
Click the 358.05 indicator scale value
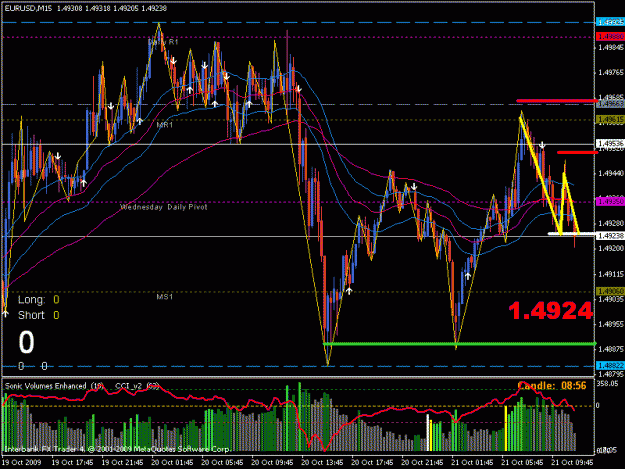[x=607, y=383]
